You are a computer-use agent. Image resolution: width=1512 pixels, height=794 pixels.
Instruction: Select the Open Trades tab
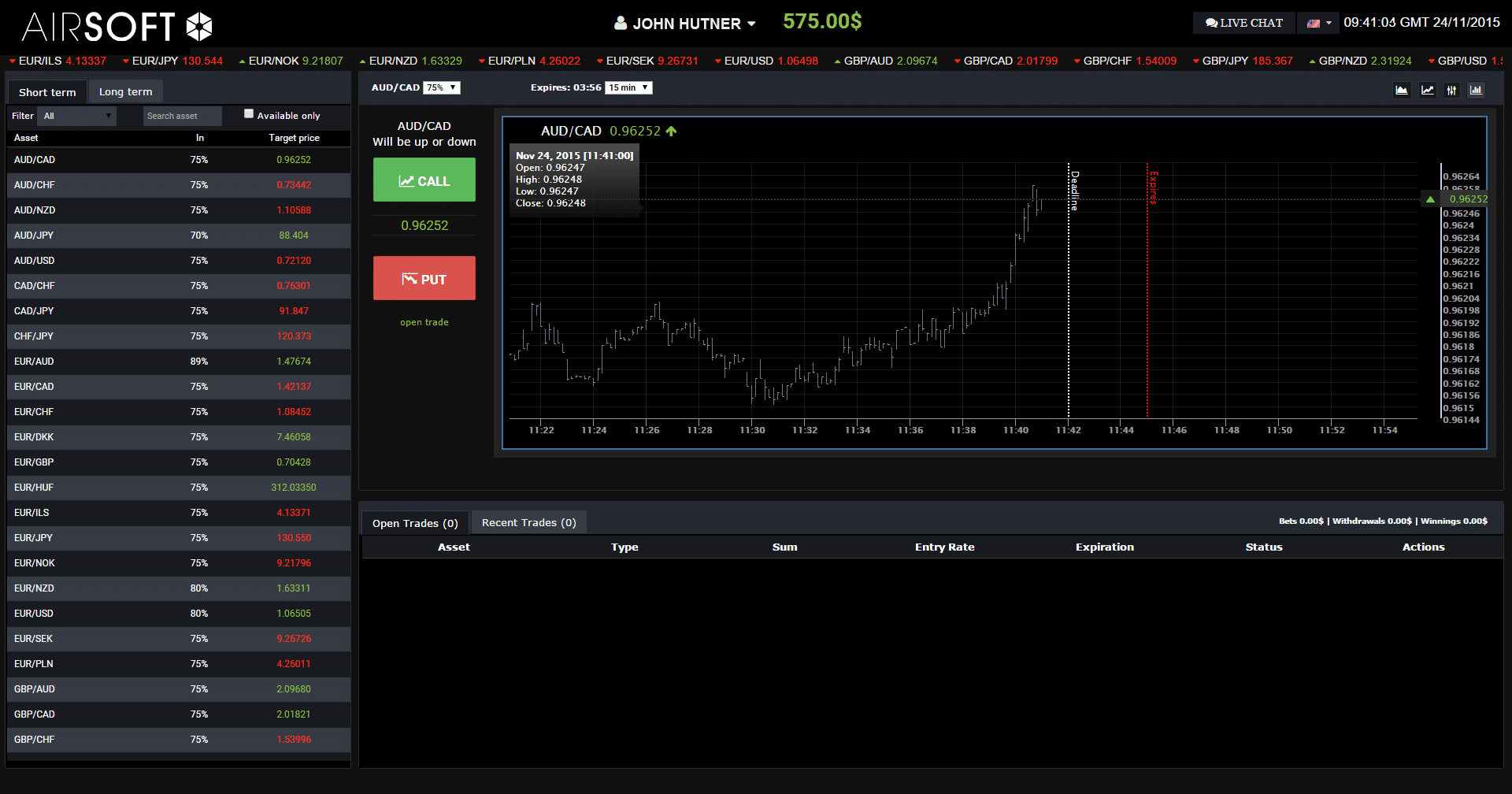tap(415, 523)
